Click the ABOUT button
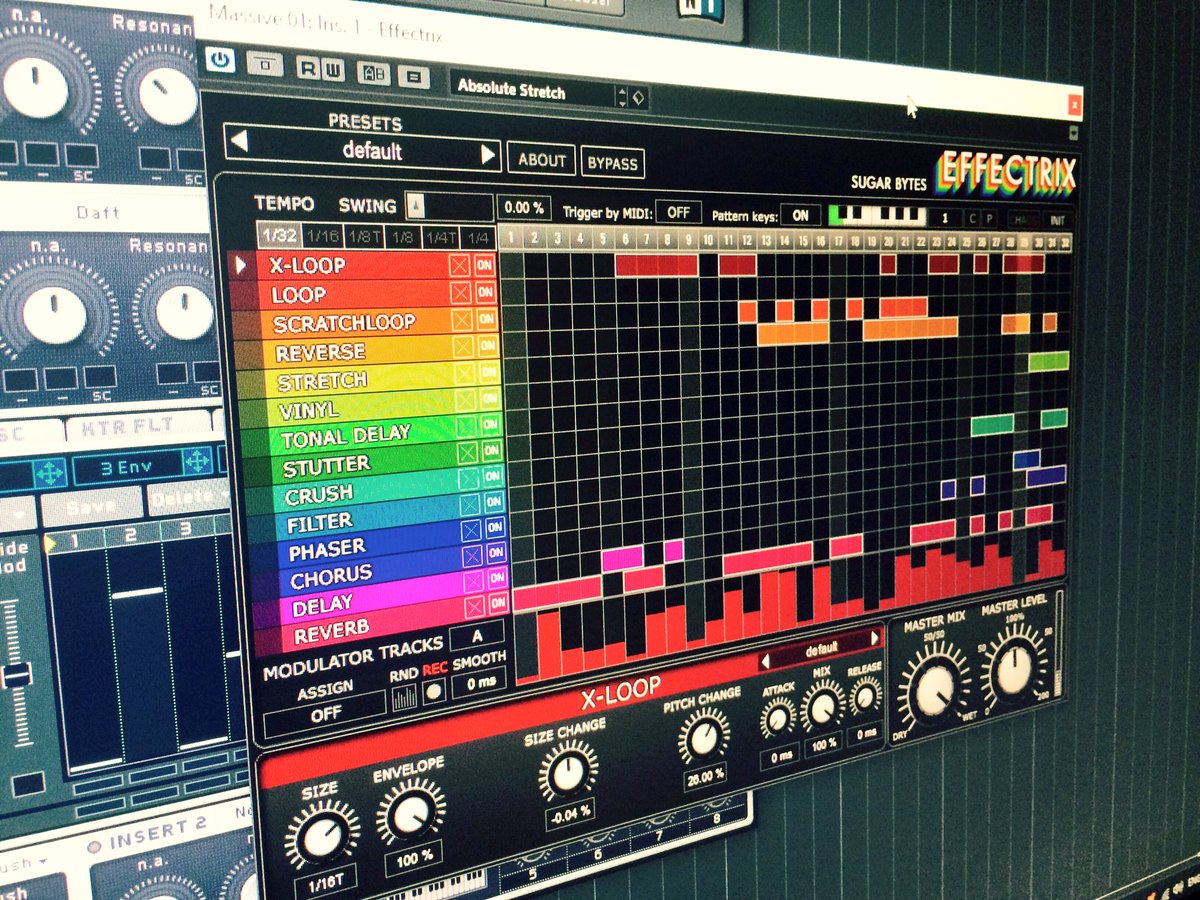 coord(542,160)
